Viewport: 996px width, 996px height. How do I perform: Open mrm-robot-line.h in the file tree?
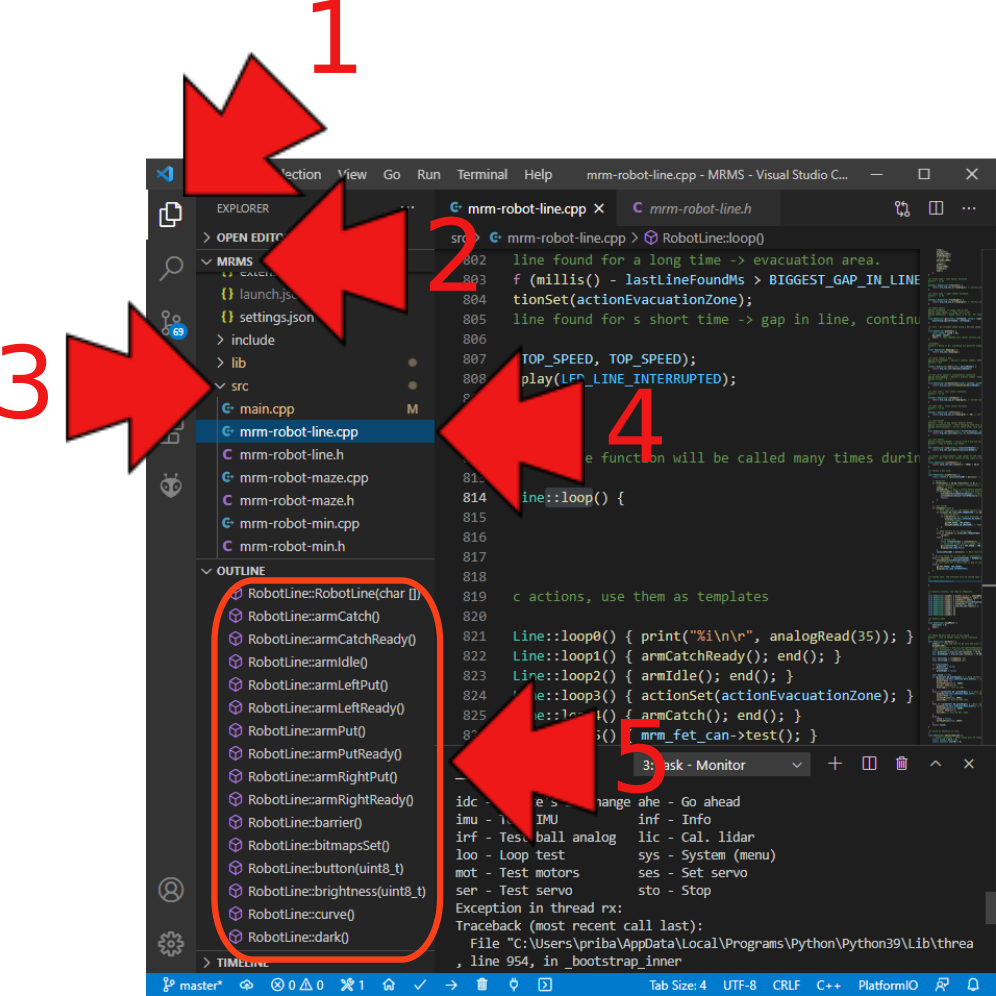point(315,454)
